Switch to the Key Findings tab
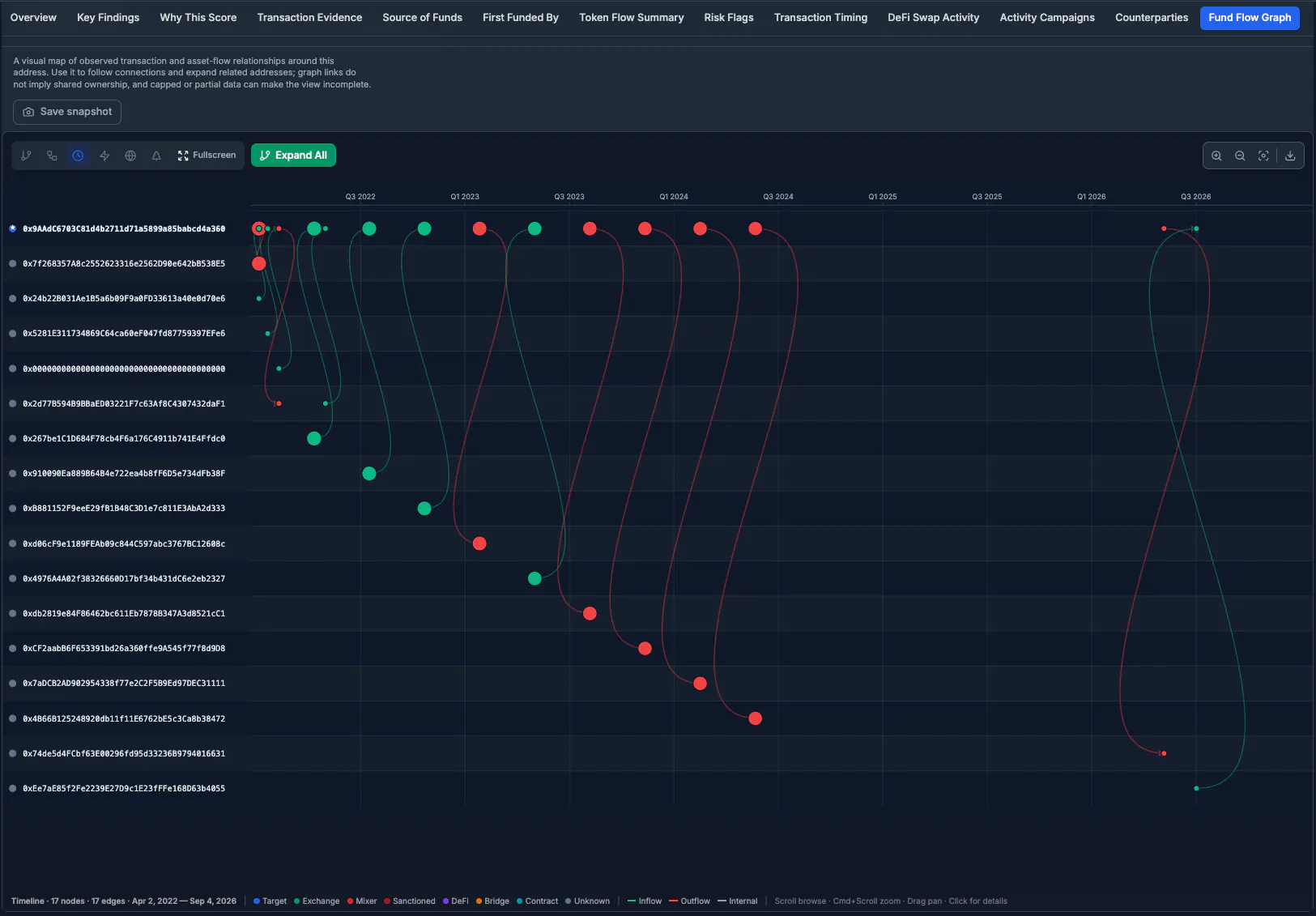Viewport: 1316px width, 916px height. (108, 18)
